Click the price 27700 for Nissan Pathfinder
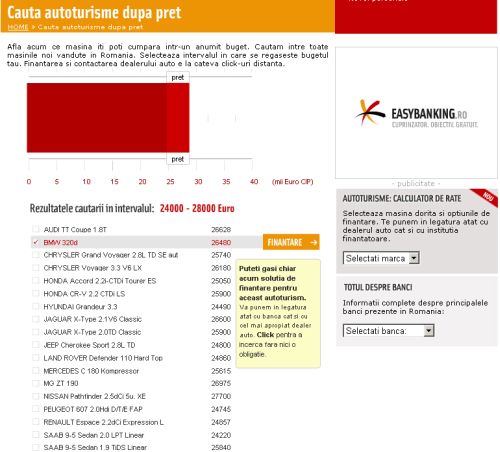This screenshot has width=500, height=452. pyautogui.click(x=221, y=396)
